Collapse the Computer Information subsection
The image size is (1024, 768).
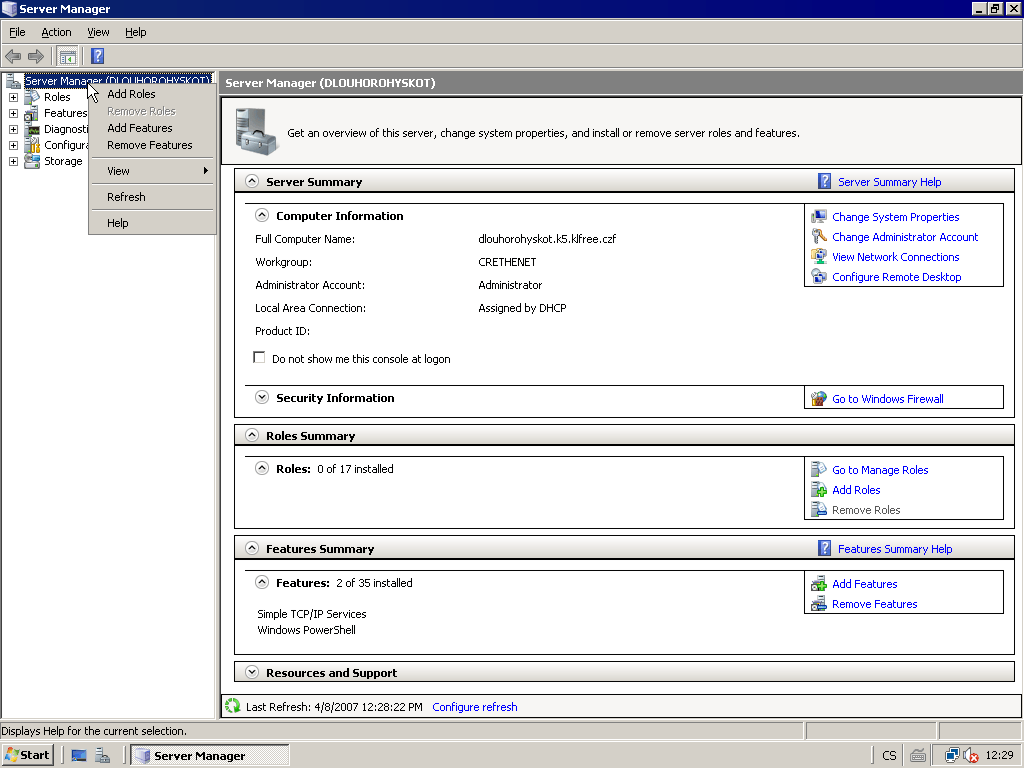pyautogui.click(x=262, y=215)
